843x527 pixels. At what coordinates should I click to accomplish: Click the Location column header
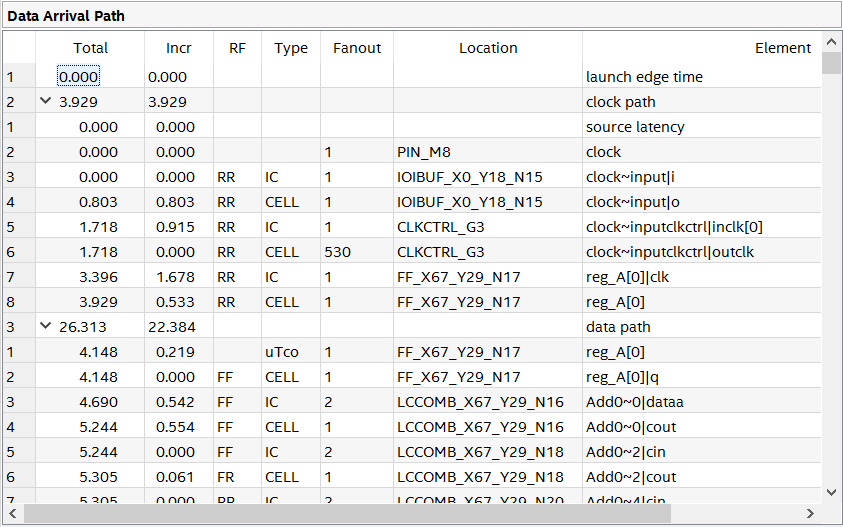coord(488,48)
